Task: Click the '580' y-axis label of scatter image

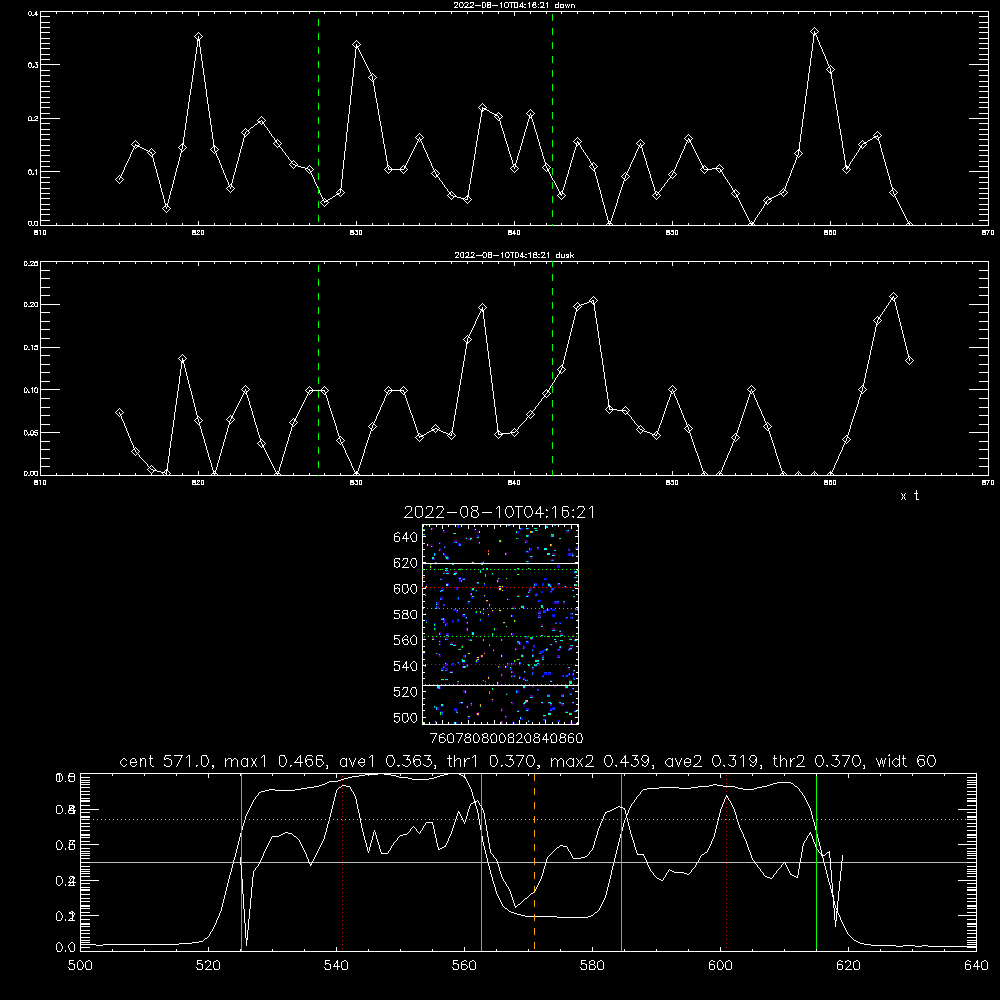Action: (x=406, y=615)
